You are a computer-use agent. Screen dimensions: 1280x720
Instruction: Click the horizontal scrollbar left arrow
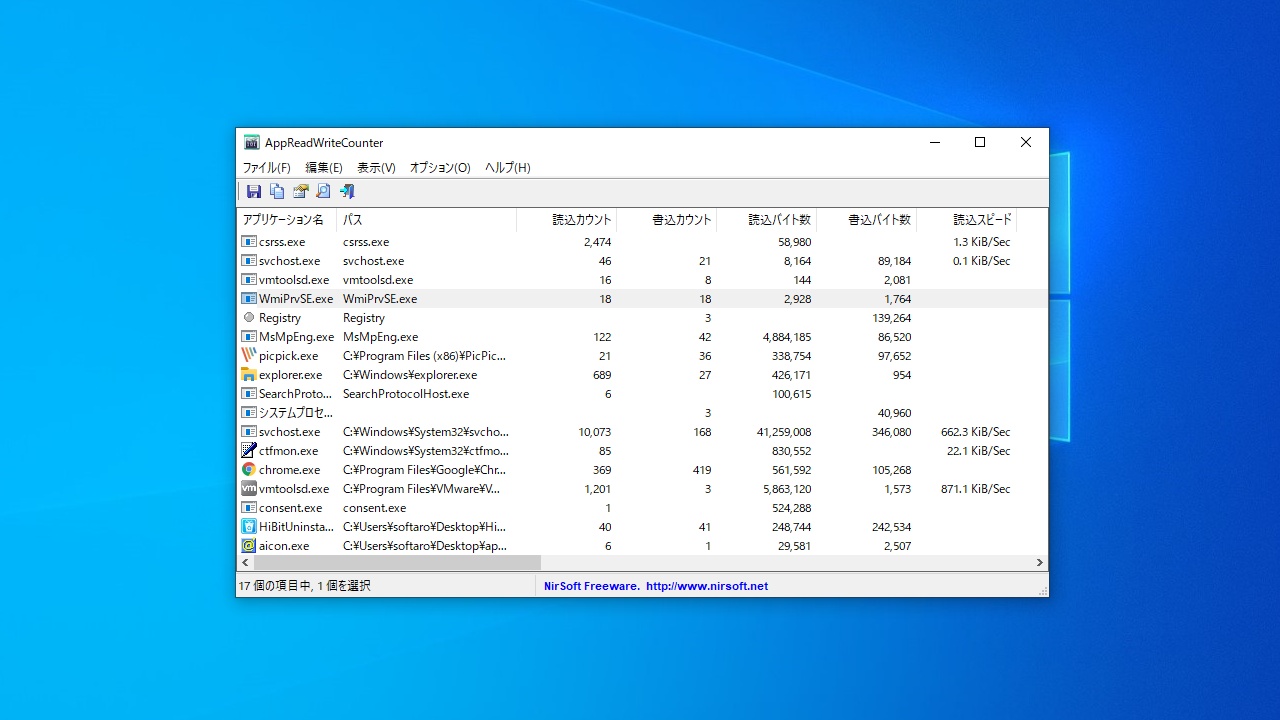point(245,563)
